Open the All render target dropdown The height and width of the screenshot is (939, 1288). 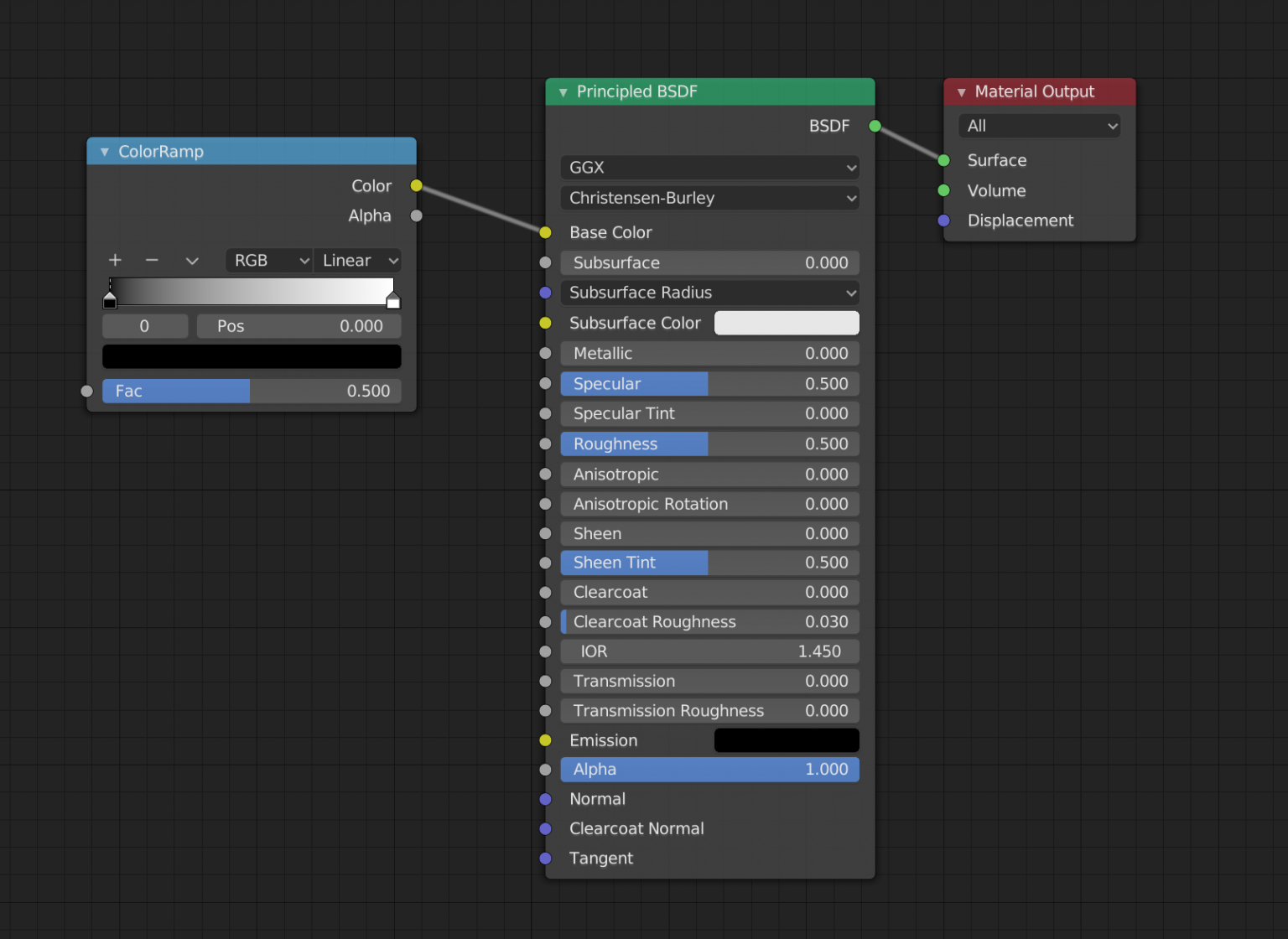tap(1040, 126)
